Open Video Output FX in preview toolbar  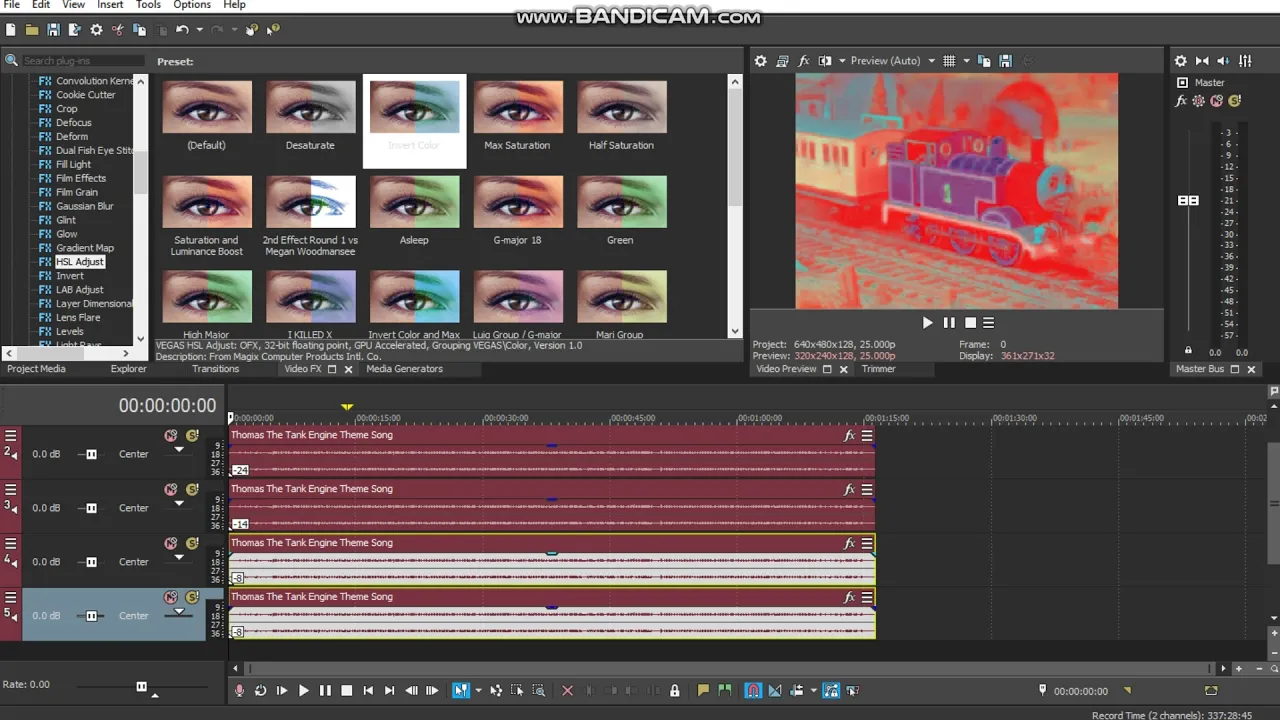click(803, 61)
